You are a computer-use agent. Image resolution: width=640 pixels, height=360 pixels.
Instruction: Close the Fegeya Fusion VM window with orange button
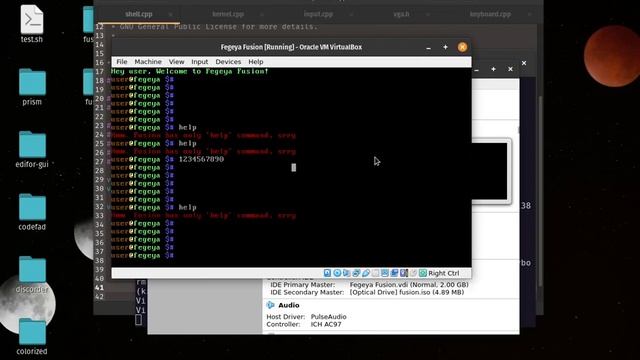[462, 47]
